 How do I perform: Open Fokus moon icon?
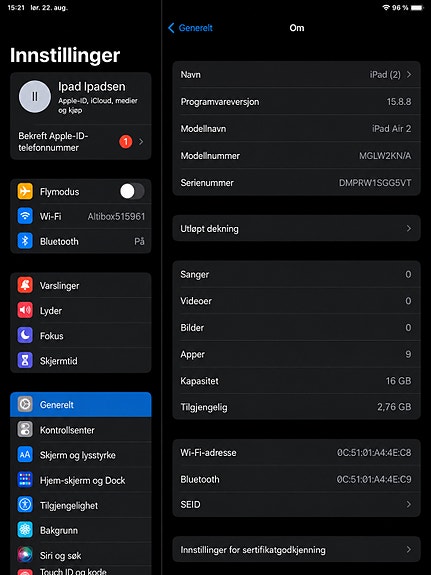[25, 335]
